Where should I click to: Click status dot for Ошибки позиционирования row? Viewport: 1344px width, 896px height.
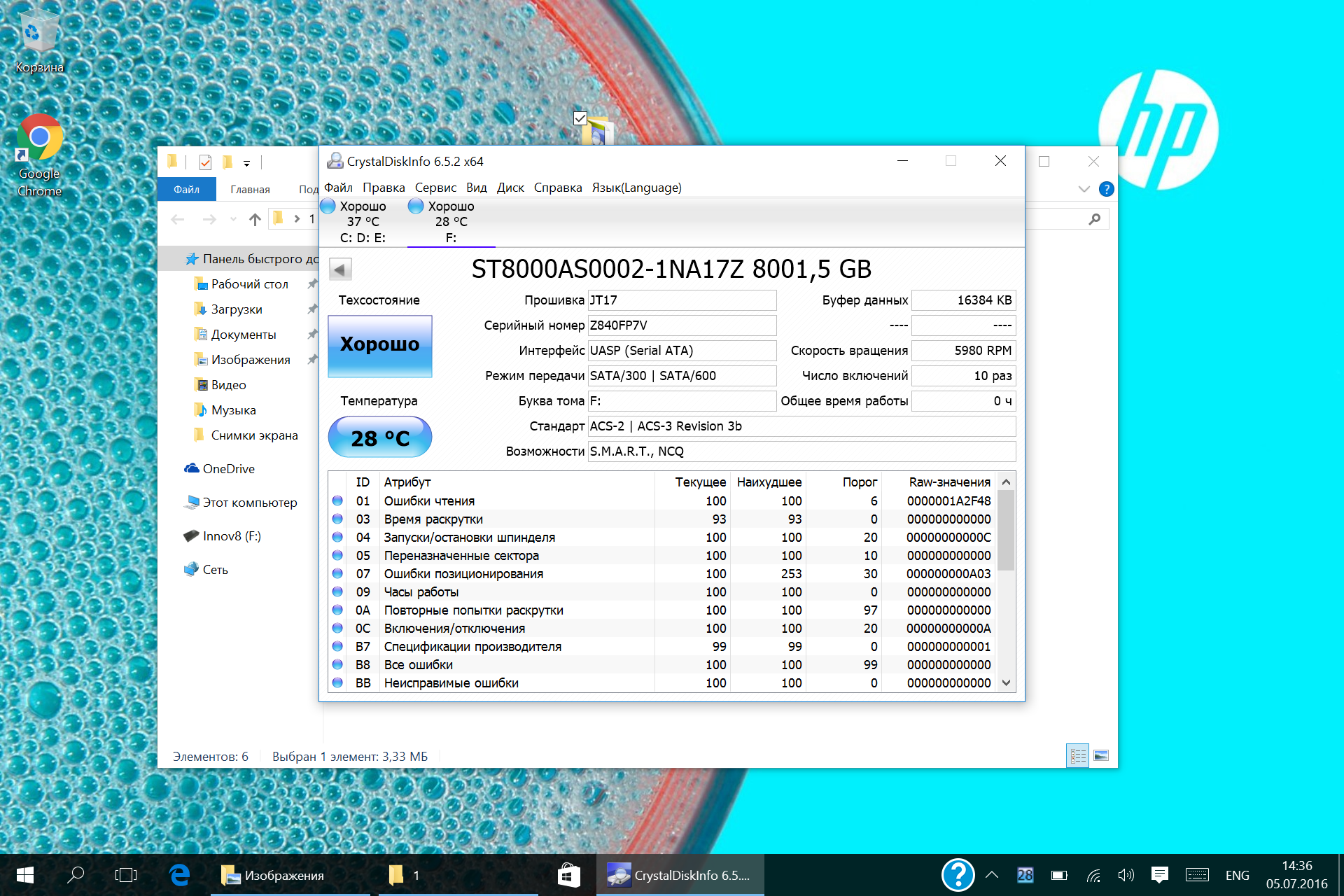click(x=337, y=574)
